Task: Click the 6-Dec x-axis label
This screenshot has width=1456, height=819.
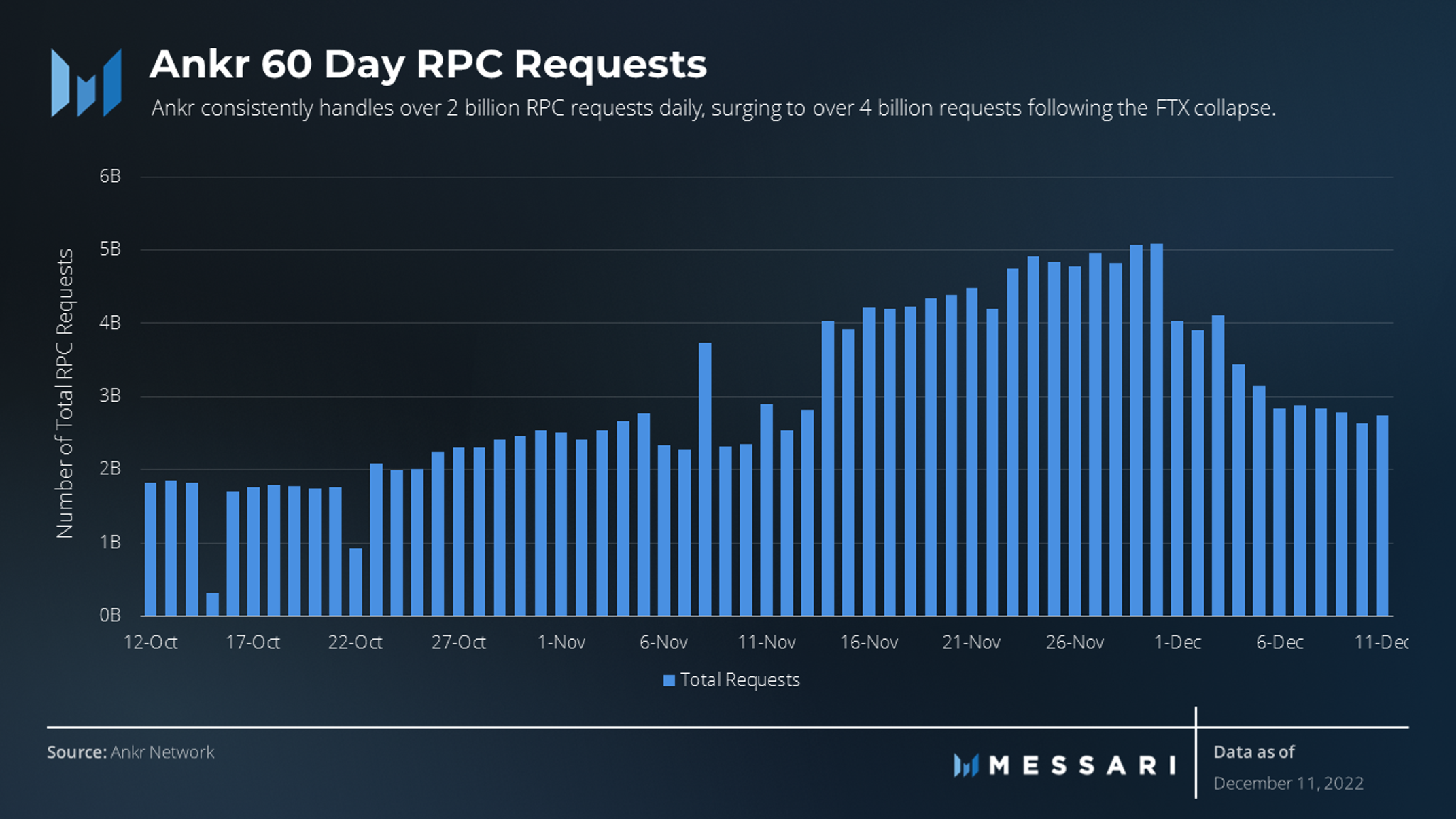Action: pos(1279,642)
